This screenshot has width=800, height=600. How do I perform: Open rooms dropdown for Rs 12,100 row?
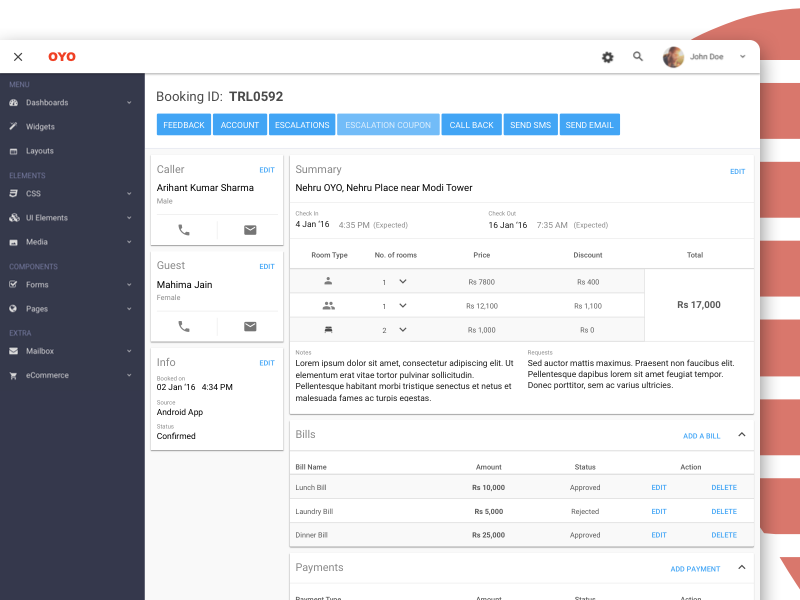point(403,306)
